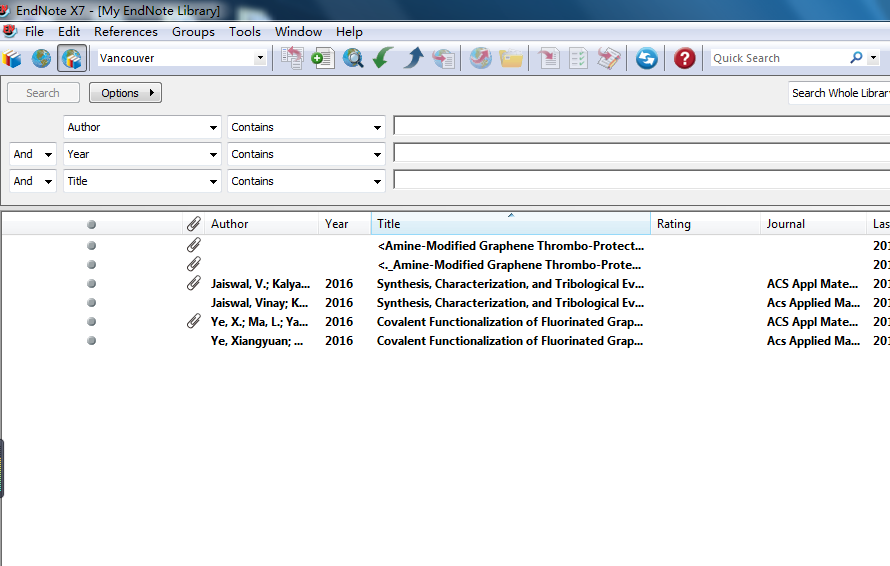Click blue Export arrow icon

(414, 58)
